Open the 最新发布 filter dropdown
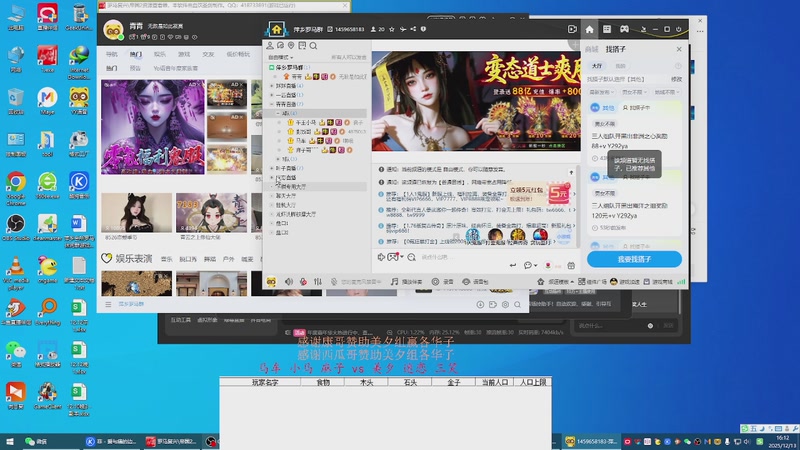Viewport: 800px width, 450px height. pyautogui.click(x=602, y=92)
